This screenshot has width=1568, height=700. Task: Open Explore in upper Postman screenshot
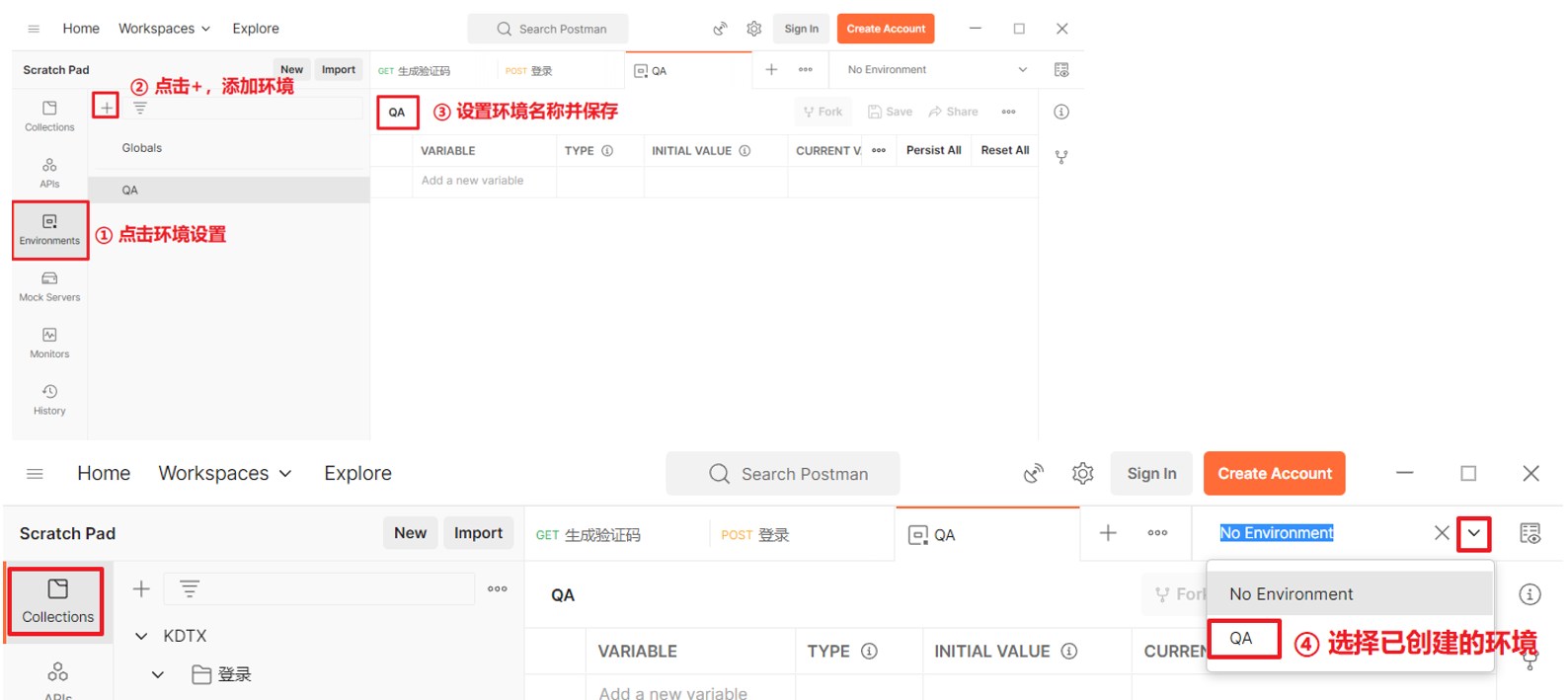point(256,29)
